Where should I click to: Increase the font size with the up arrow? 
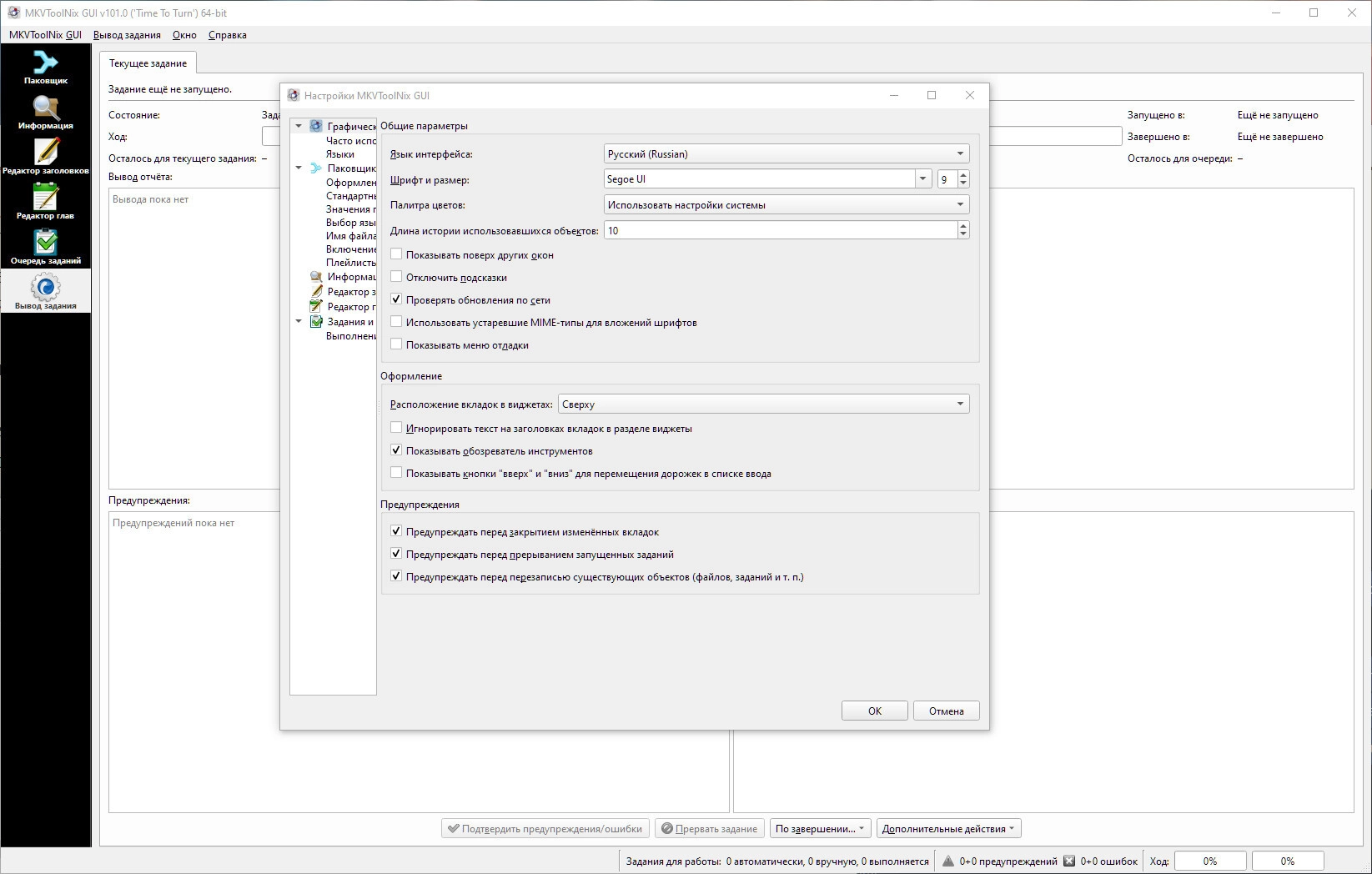pos(963,174)
